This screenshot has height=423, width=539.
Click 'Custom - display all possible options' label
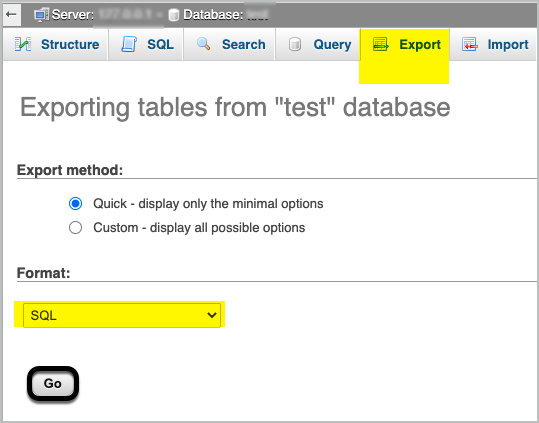click(199, 228)
